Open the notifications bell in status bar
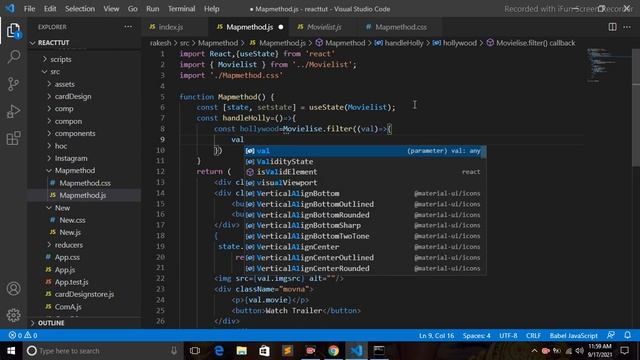Screen dimensions: 640x360 (627, 335)
